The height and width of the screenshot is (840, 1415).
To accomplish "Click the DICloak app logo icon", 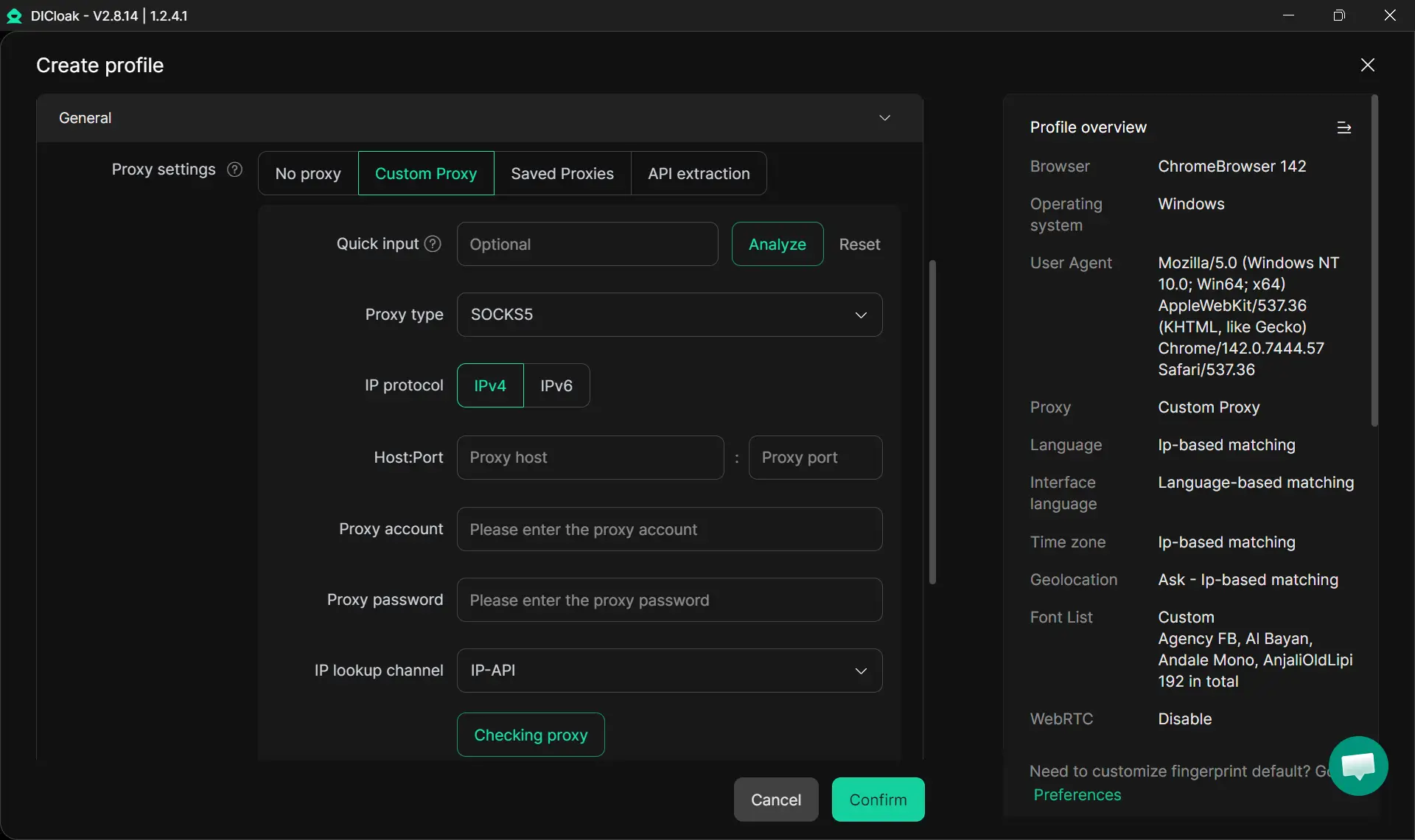I will pyautogui.click(x=14, y=15).
